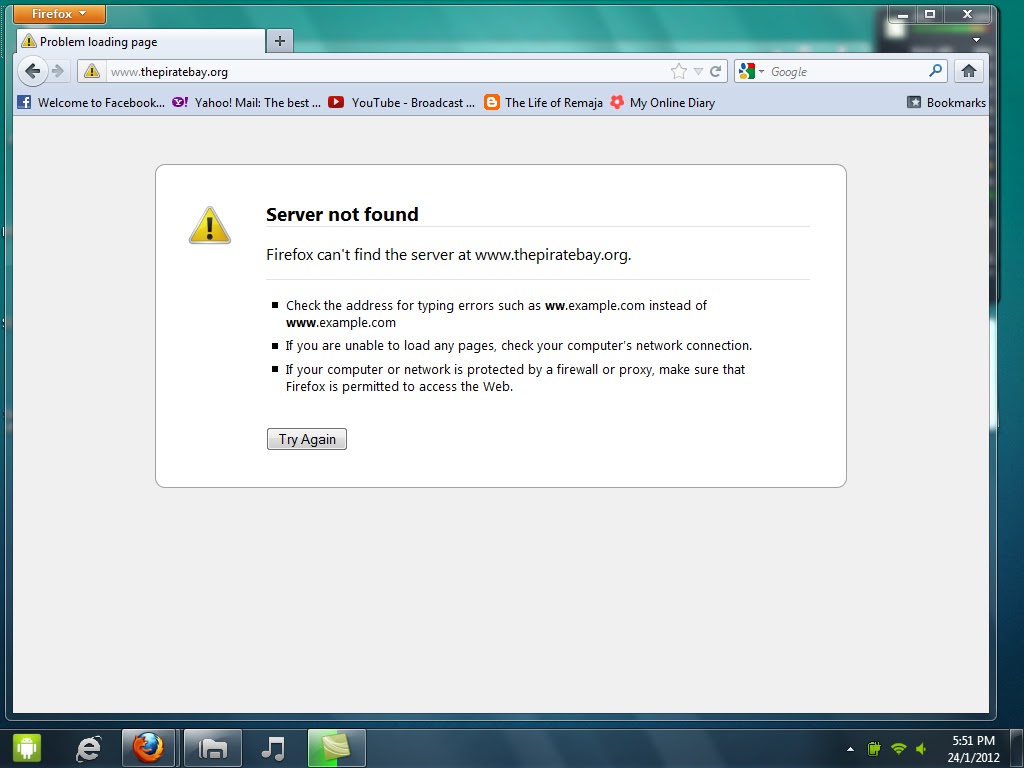Image resolution: width=1024 pixels, height=768 pixels.
Task: Launch Internet Explorer from the taskbar
Action: point(89,748)
